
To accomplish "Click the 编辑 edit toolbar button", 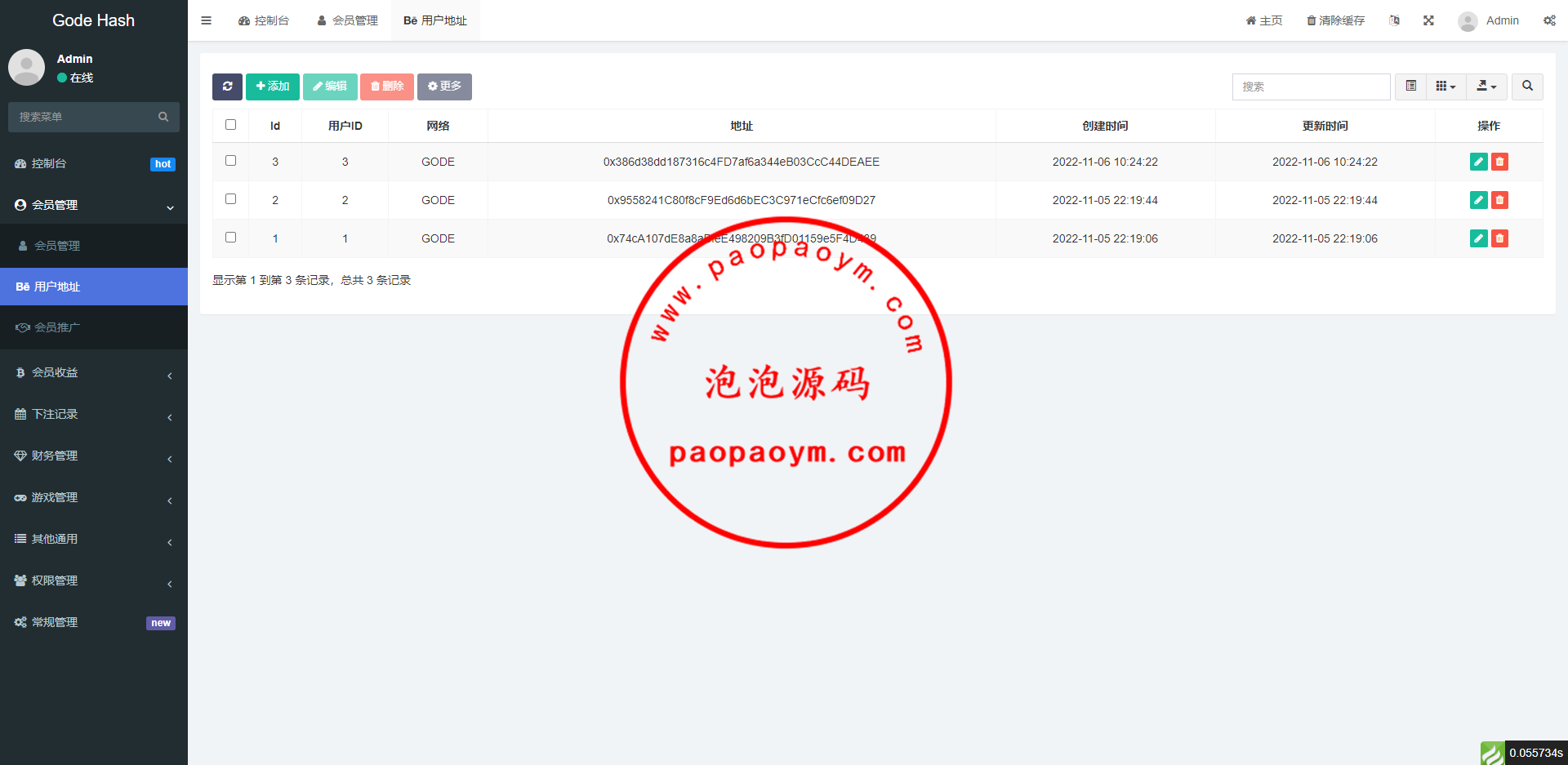I will pos(330,87).
